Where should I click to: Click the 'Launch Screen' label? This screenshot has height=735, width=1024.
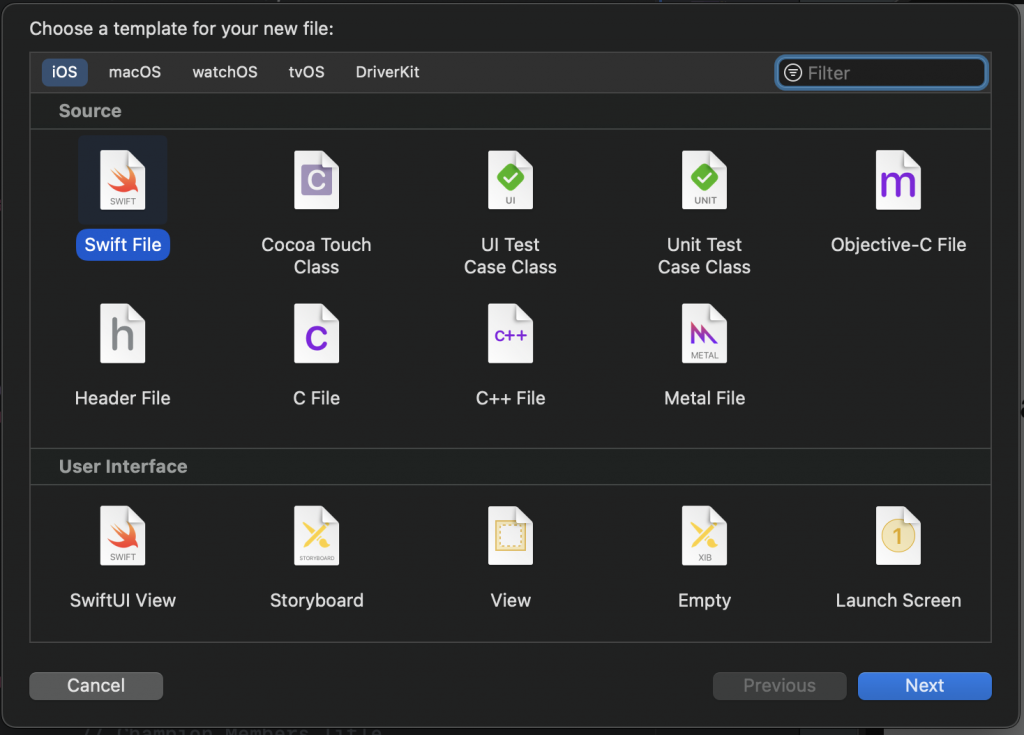899,600
